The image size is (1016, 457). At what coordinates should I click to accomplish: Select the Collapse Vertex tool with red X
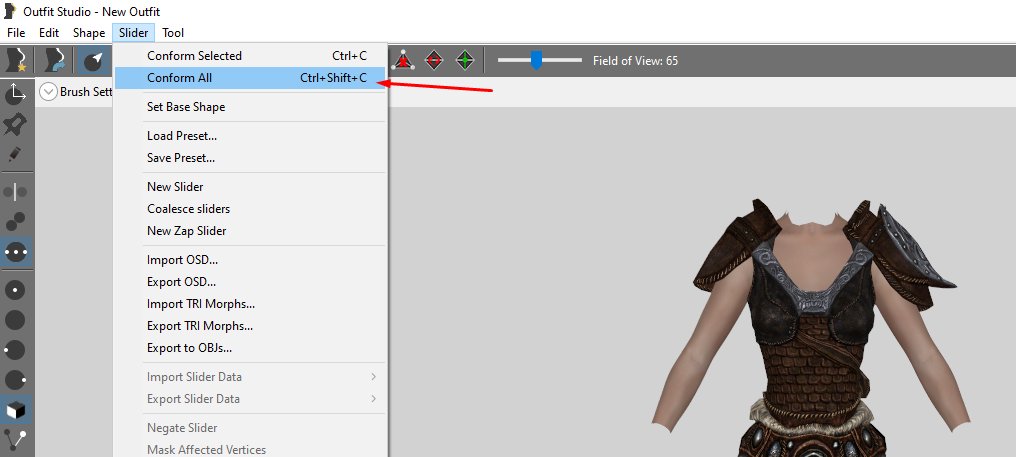(x=403, y=60)
